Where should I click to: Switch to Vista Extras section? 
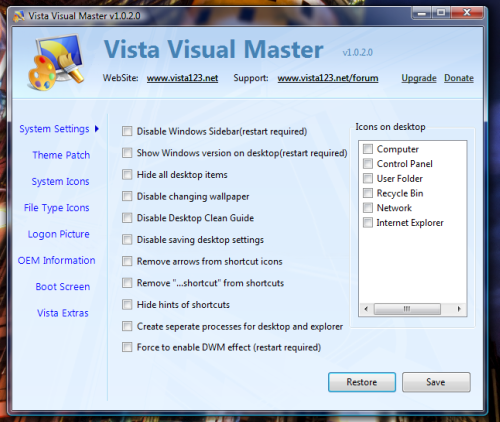click(63, 313)
